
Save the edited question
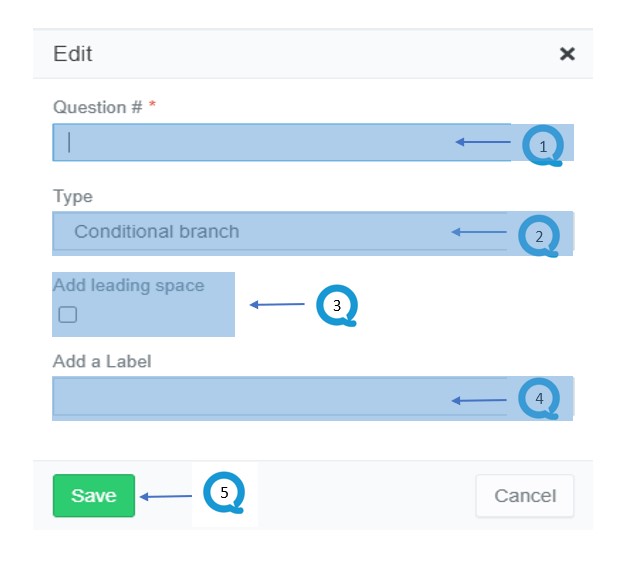click(94, 496)
